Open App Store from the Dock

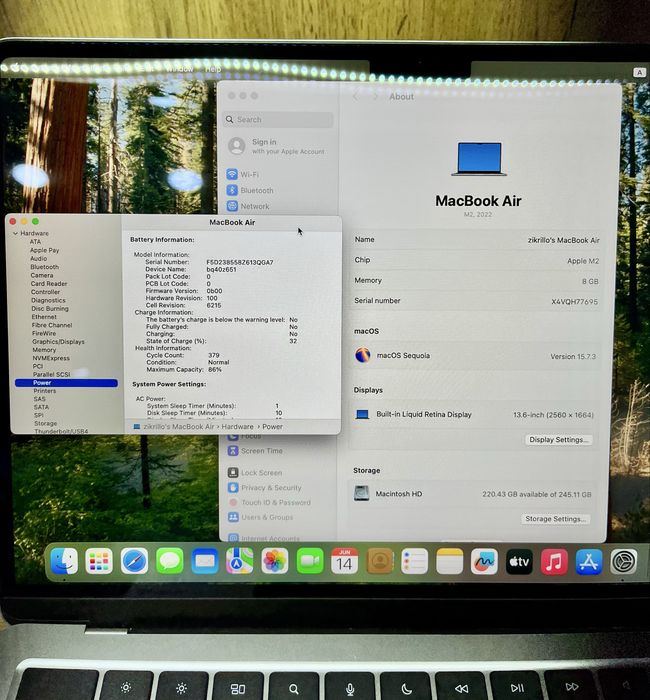tap(589, 562)
